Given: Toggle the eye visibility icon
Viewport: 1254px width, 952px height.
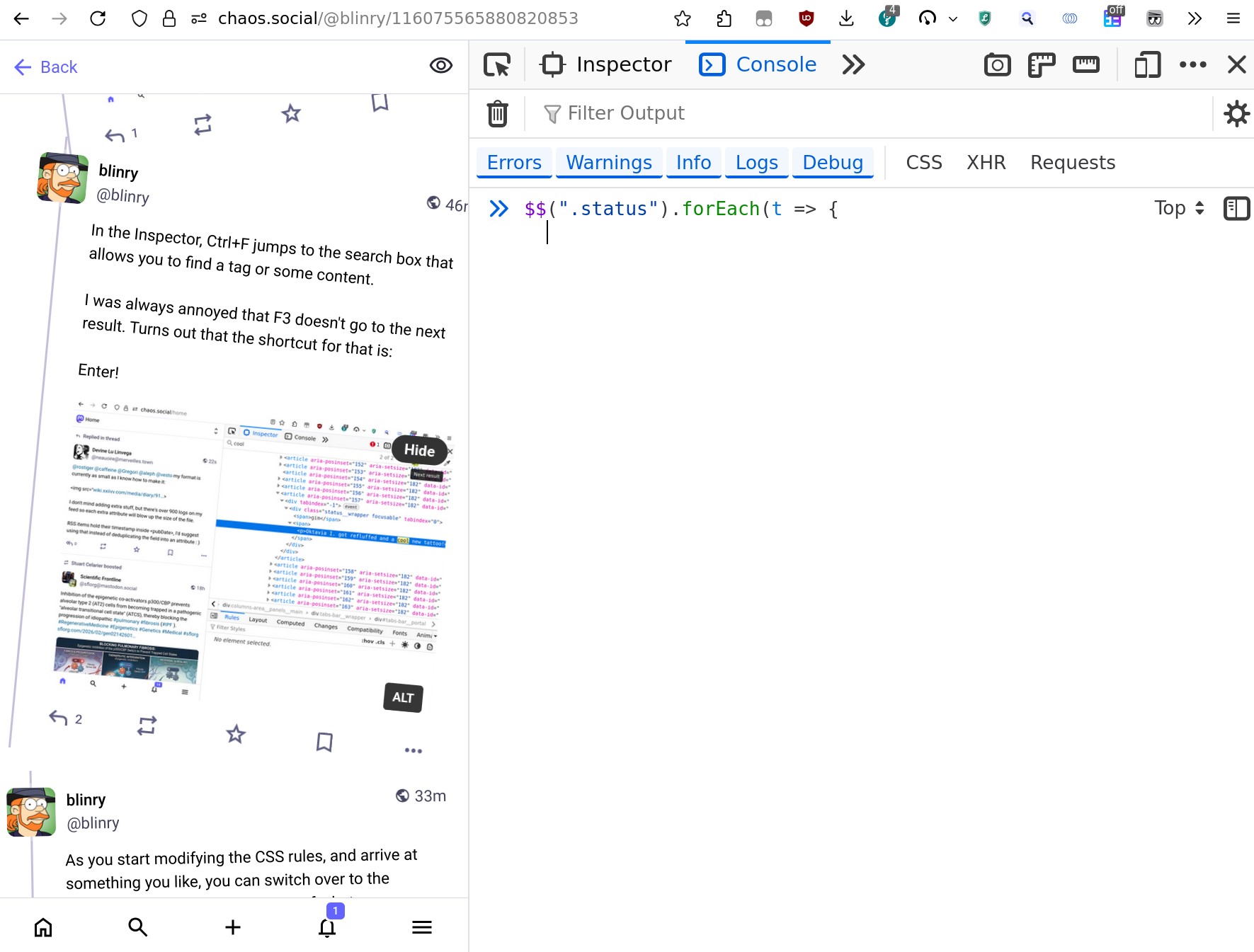Looking at the screenshot, I should (x=440, y=66).
